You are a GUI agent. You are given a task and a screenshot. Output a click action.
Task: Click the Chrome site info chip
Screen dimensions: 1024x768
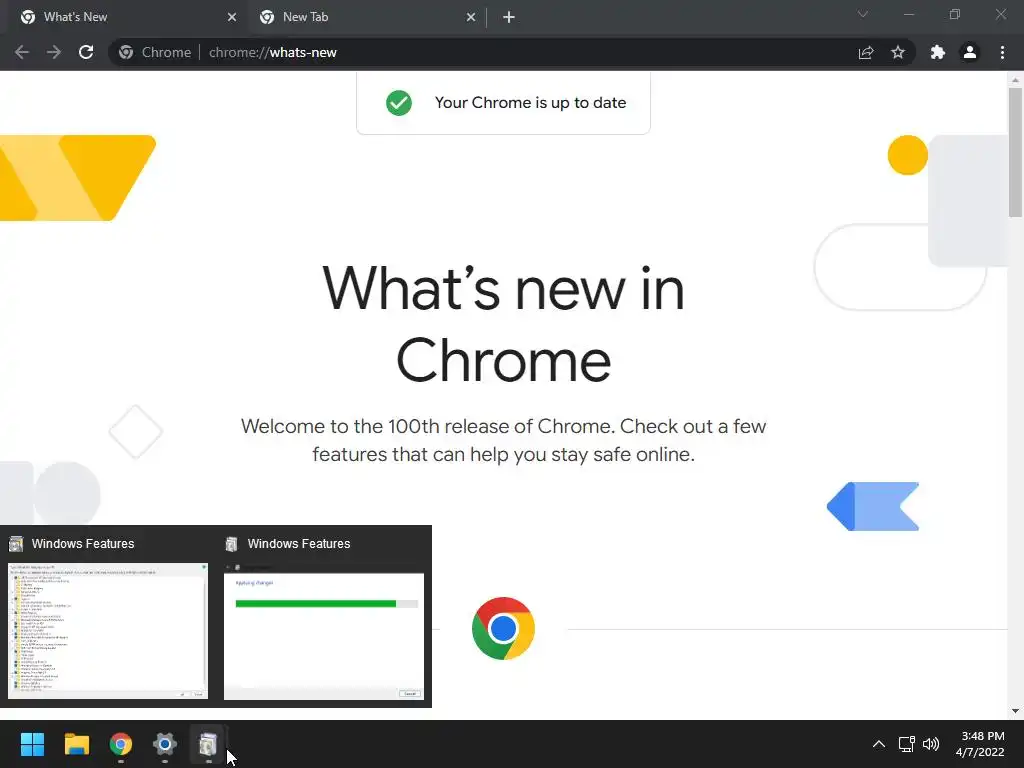[x=155, y=52]
